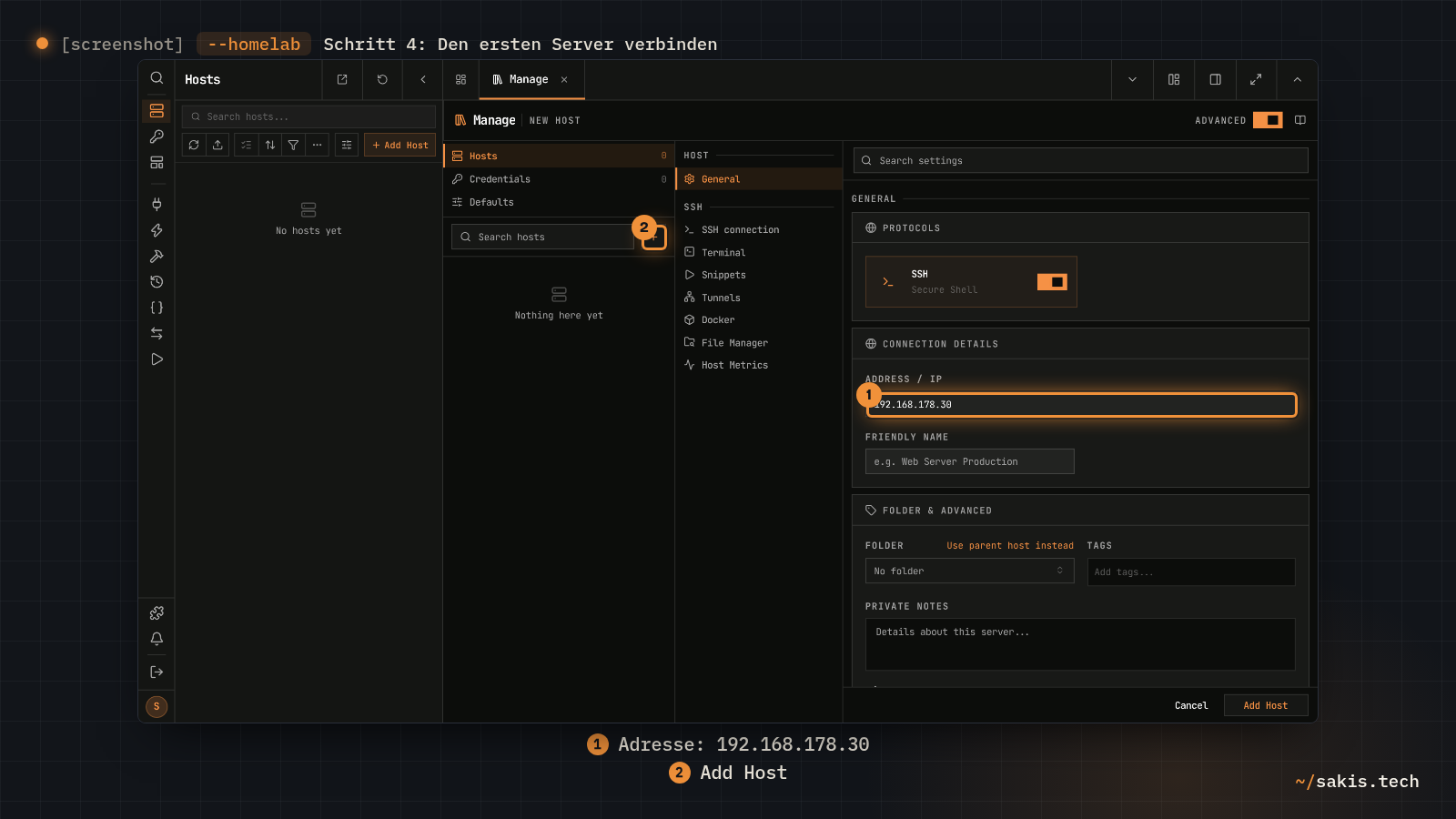The height and width of the screenshot is (819, 1456).
Task: Click the select-list checklist icon in hosts toolbar
Action: tap(247, 145)
